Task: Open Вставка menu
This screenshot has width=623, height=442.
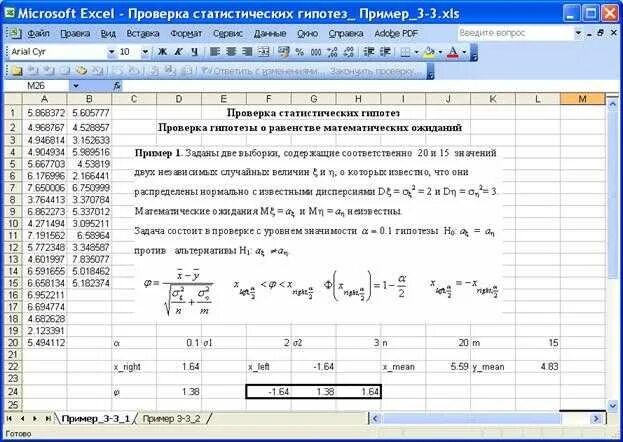Action: coord(143,33)
